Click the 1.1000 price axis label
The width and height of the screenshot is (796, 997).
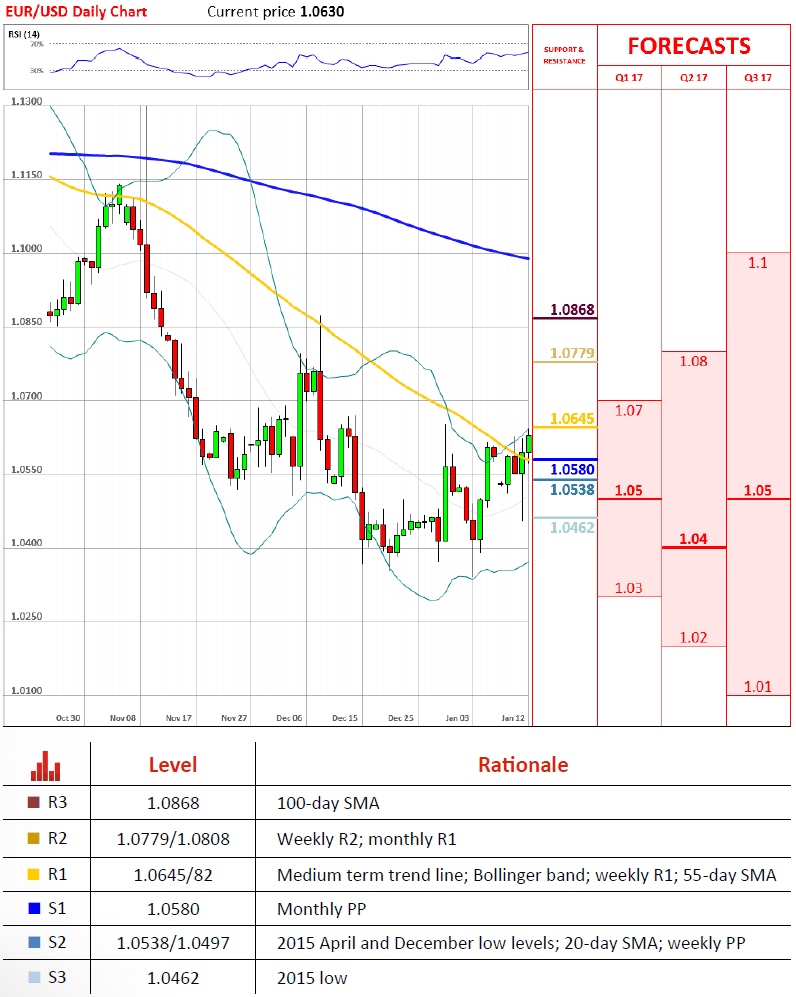click(x=27, y=248)
